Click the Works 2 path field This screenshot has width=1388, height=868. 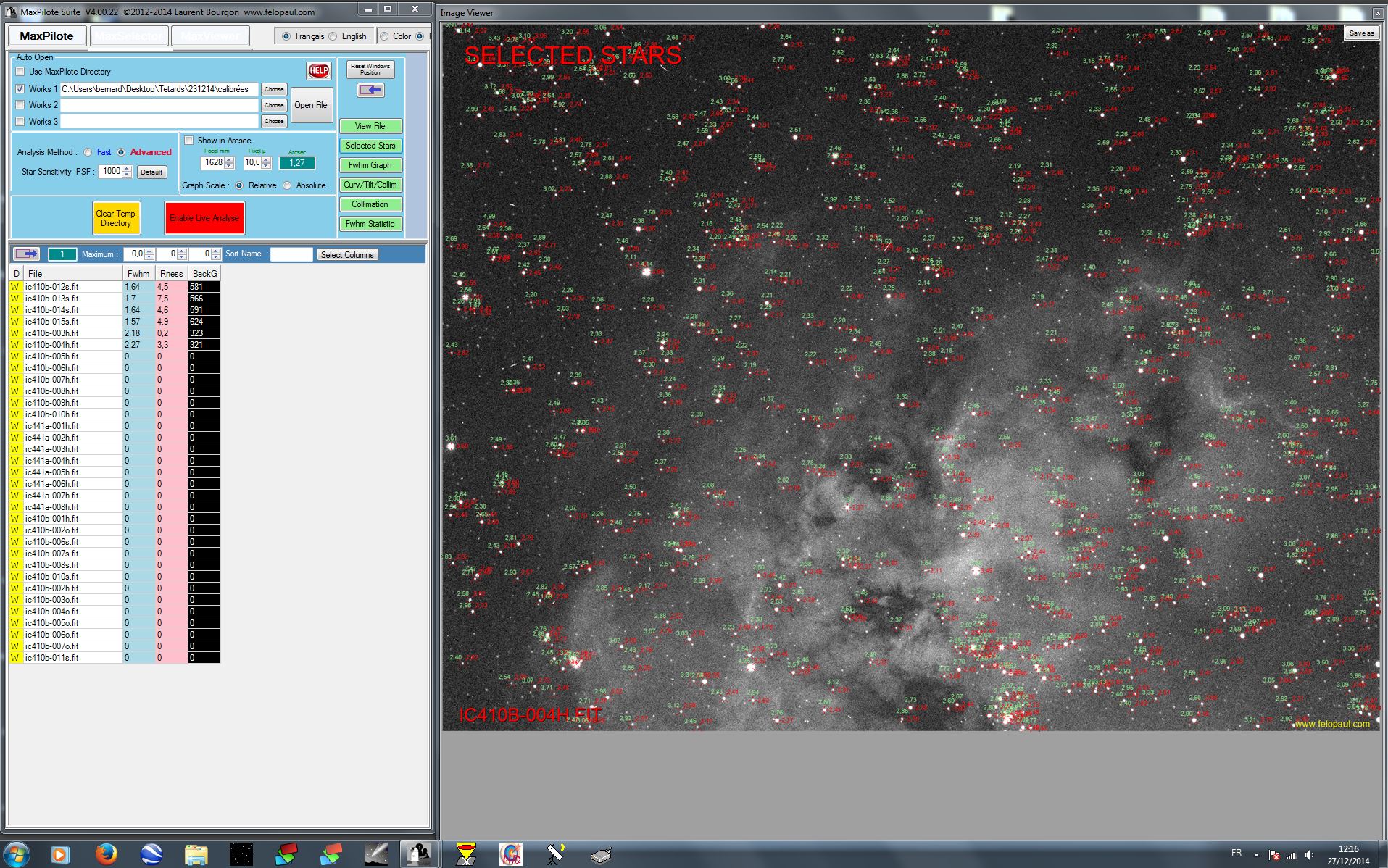click(159, 105)
